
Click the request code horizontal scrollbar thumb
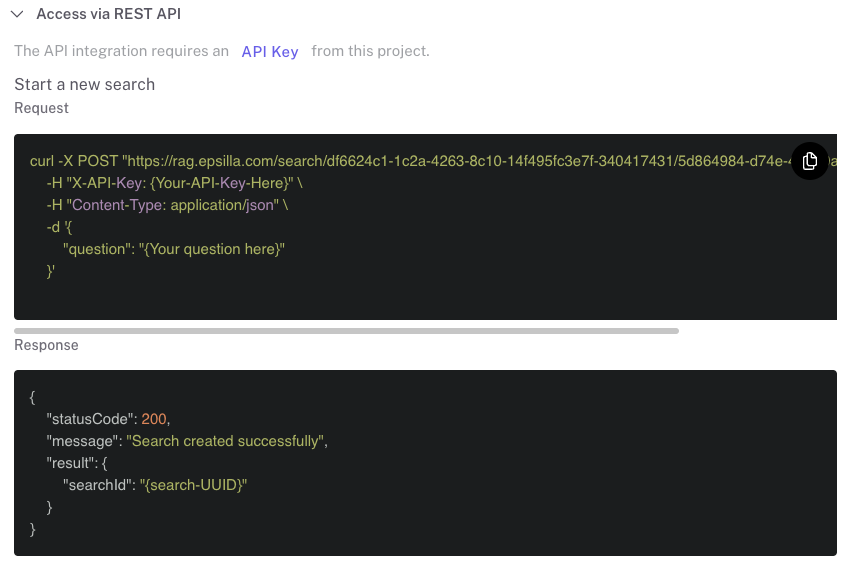tap(346, 330)
